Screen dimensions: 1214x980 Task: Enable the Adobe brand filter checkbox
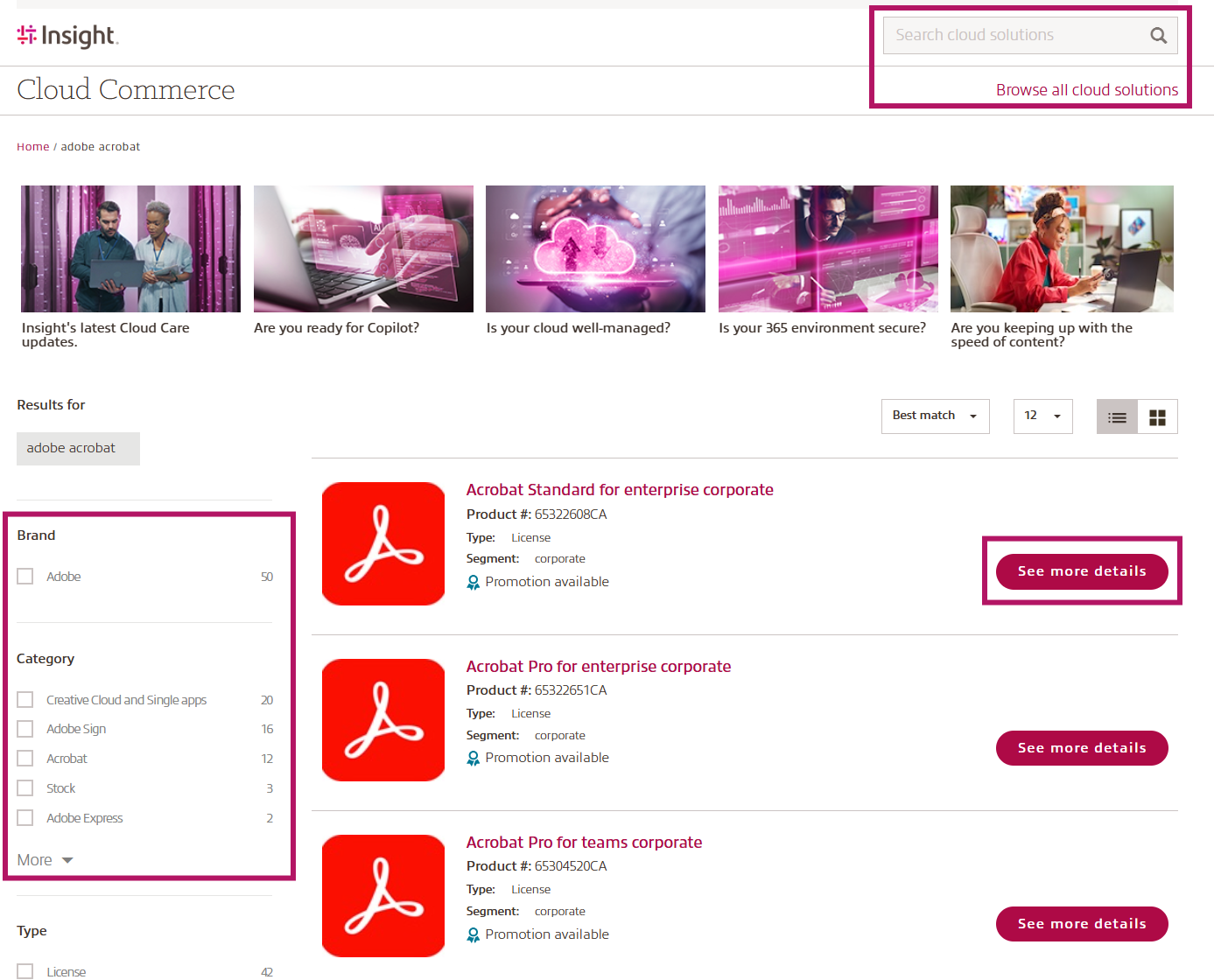coord(25,576)
